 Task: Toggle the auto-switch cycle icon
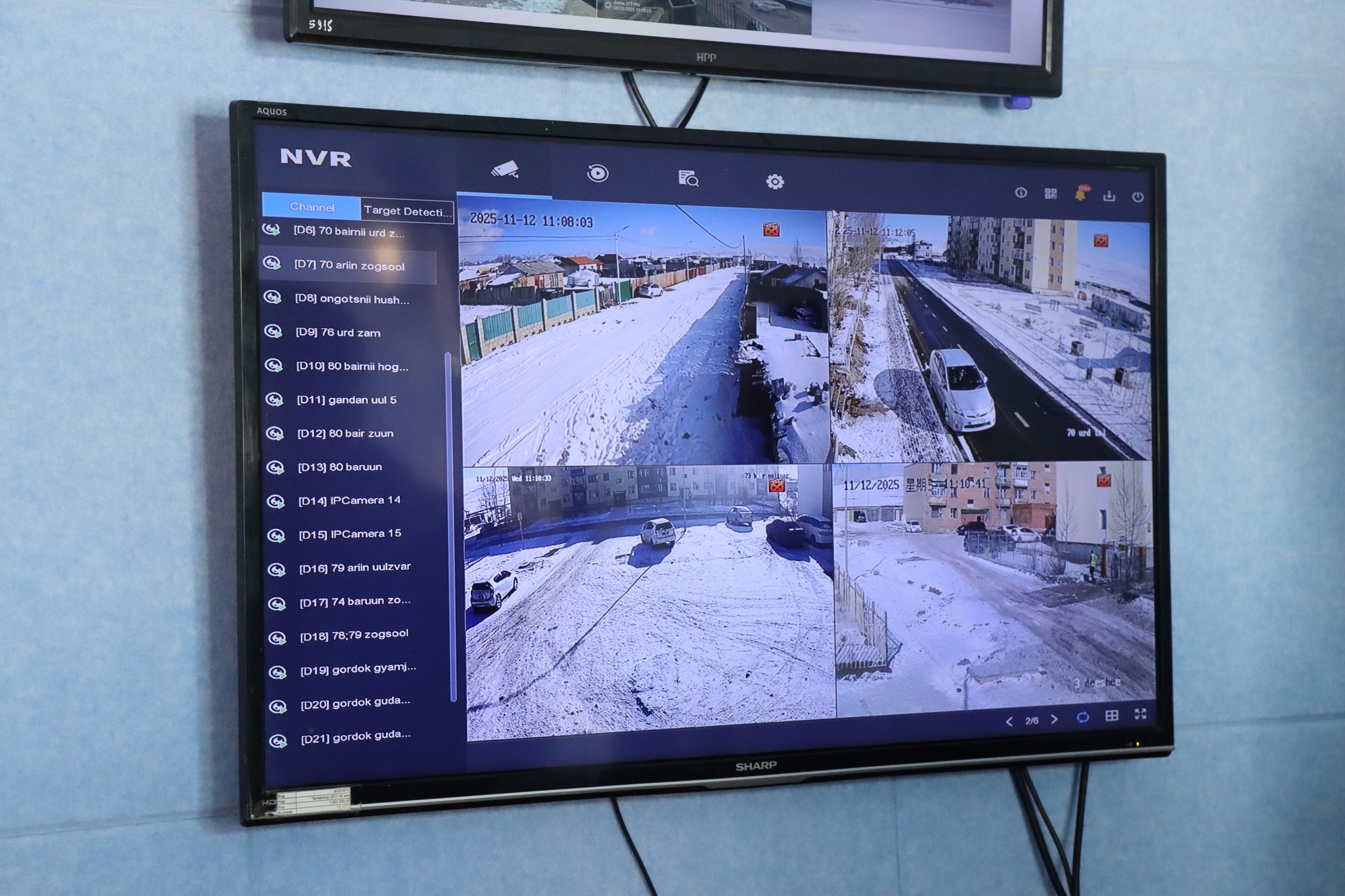click(1083, 717)
